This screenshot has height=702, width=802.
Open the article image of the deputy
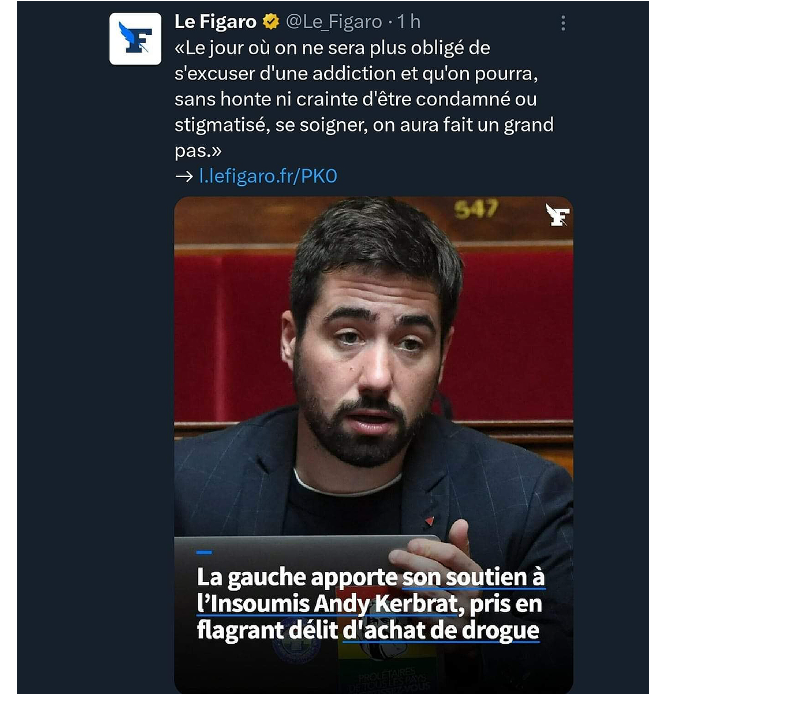[373, 445]
